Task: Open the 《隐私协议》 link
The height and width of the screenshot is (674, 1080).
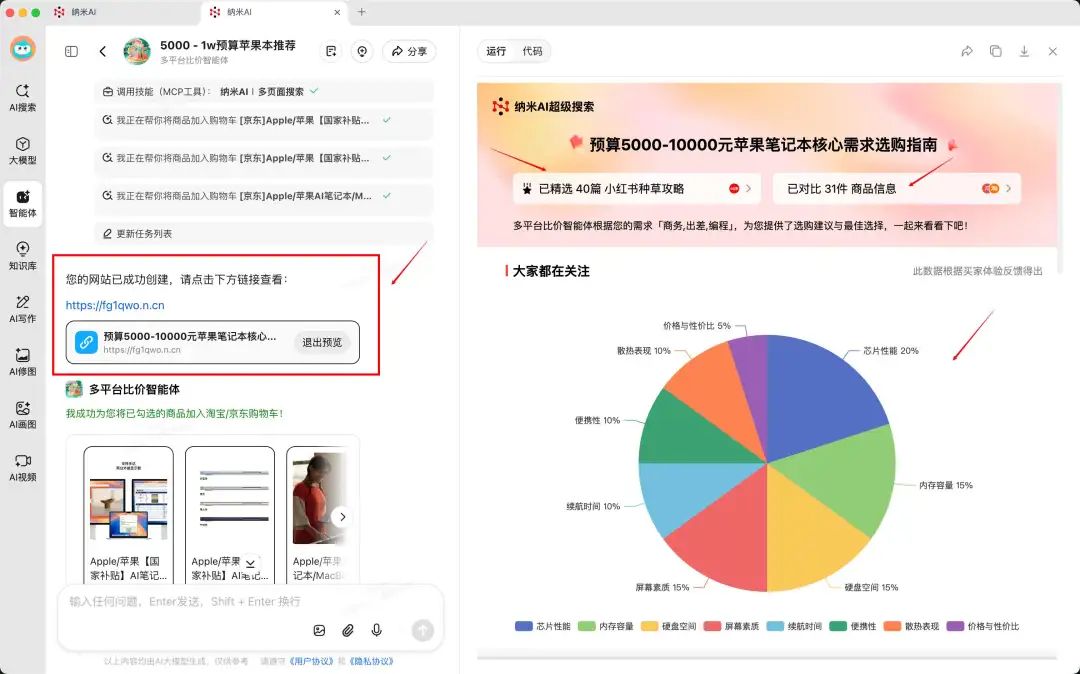Action: (371, 661)
